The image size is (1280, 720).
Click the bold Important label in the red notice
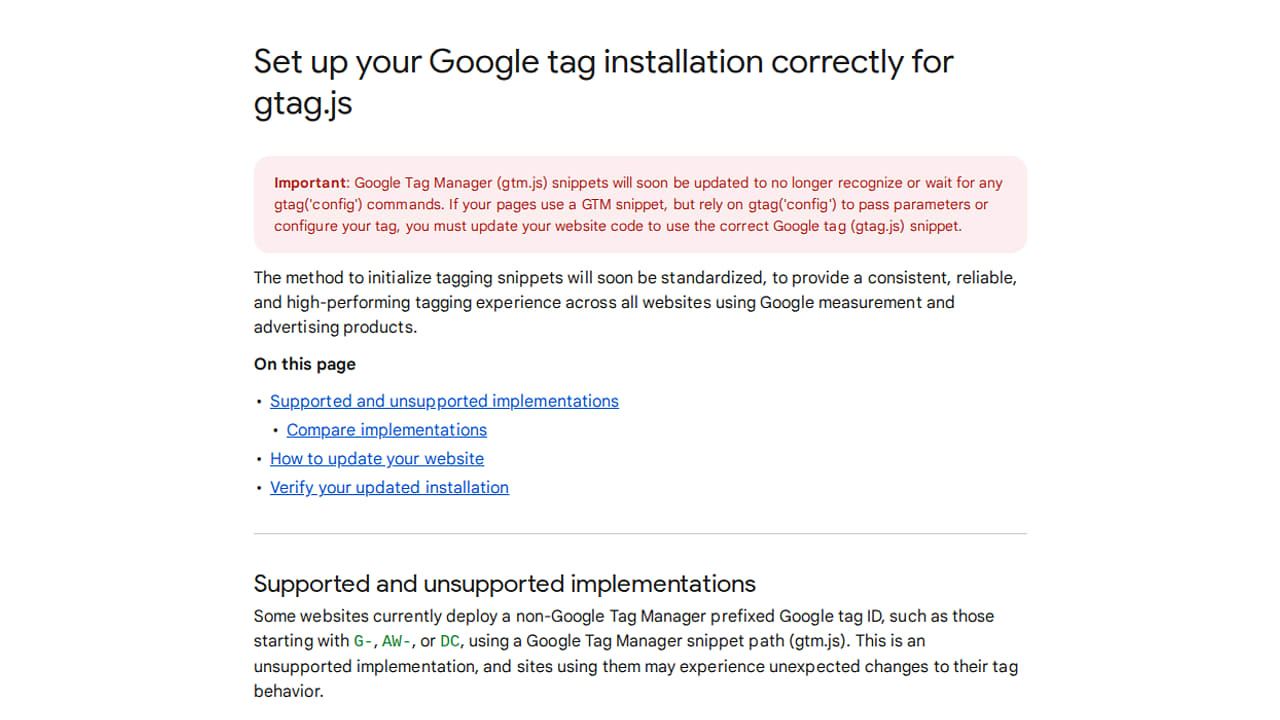click(310, 183)
